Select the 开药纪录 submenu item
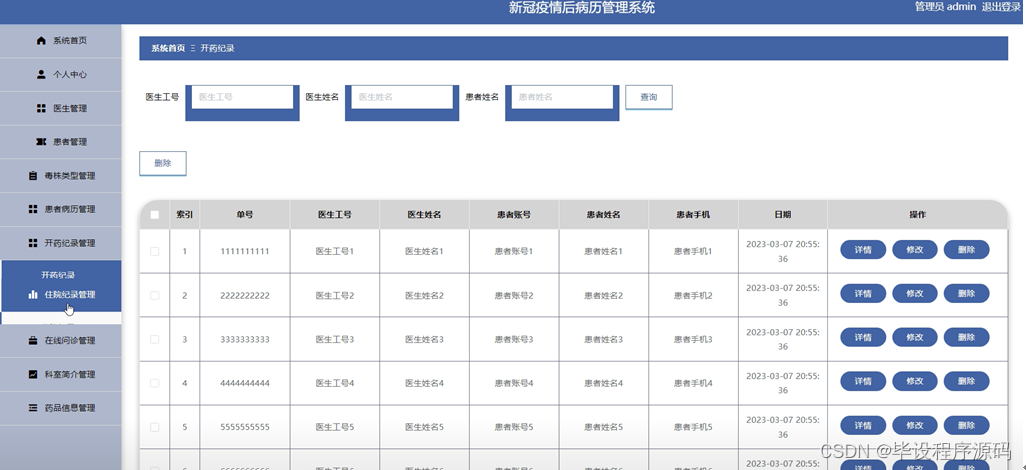1026x470 pixels. [58, 275]
